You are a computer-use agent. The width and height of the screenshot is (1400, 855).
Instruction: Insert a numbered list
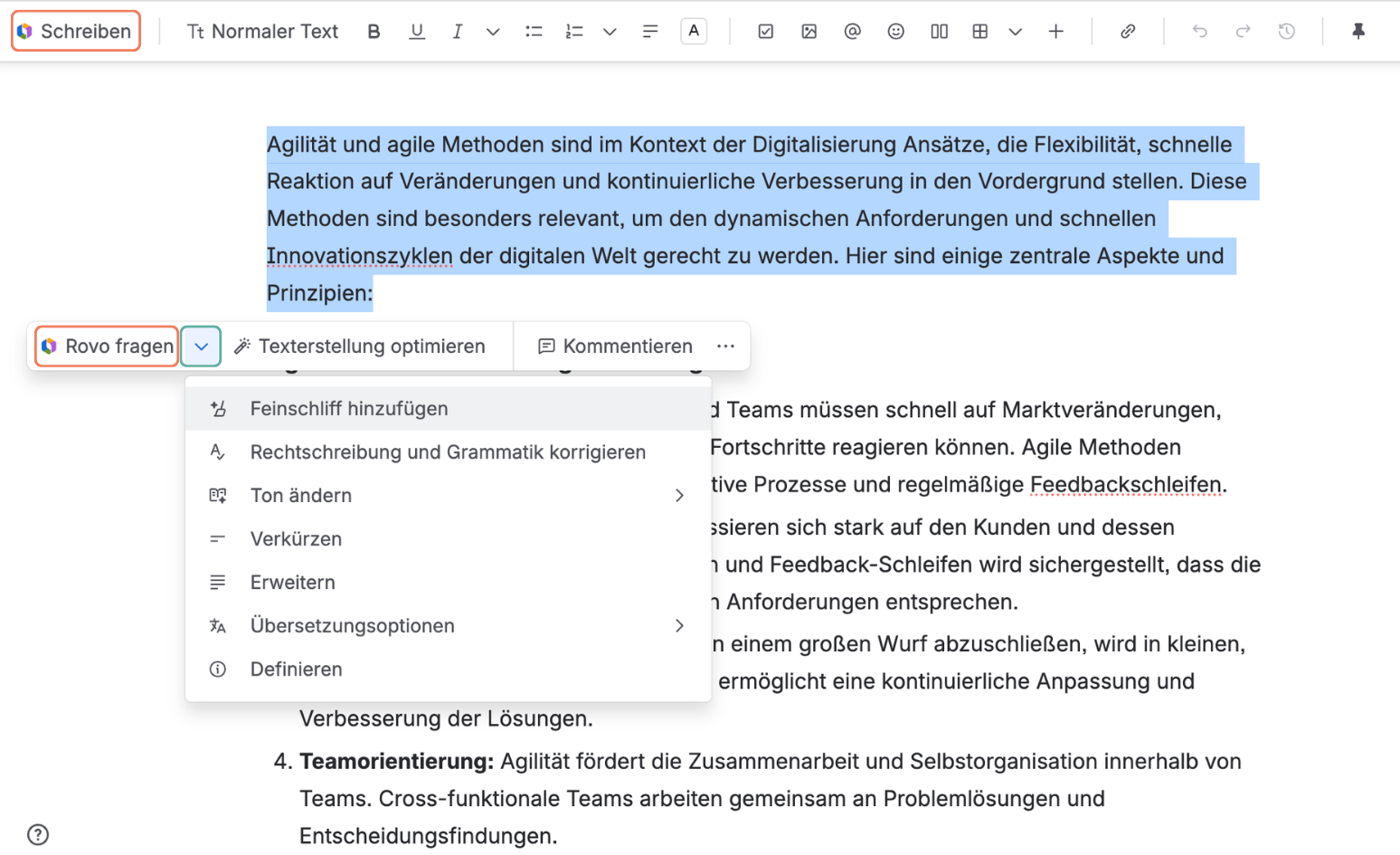pos(574,32)
